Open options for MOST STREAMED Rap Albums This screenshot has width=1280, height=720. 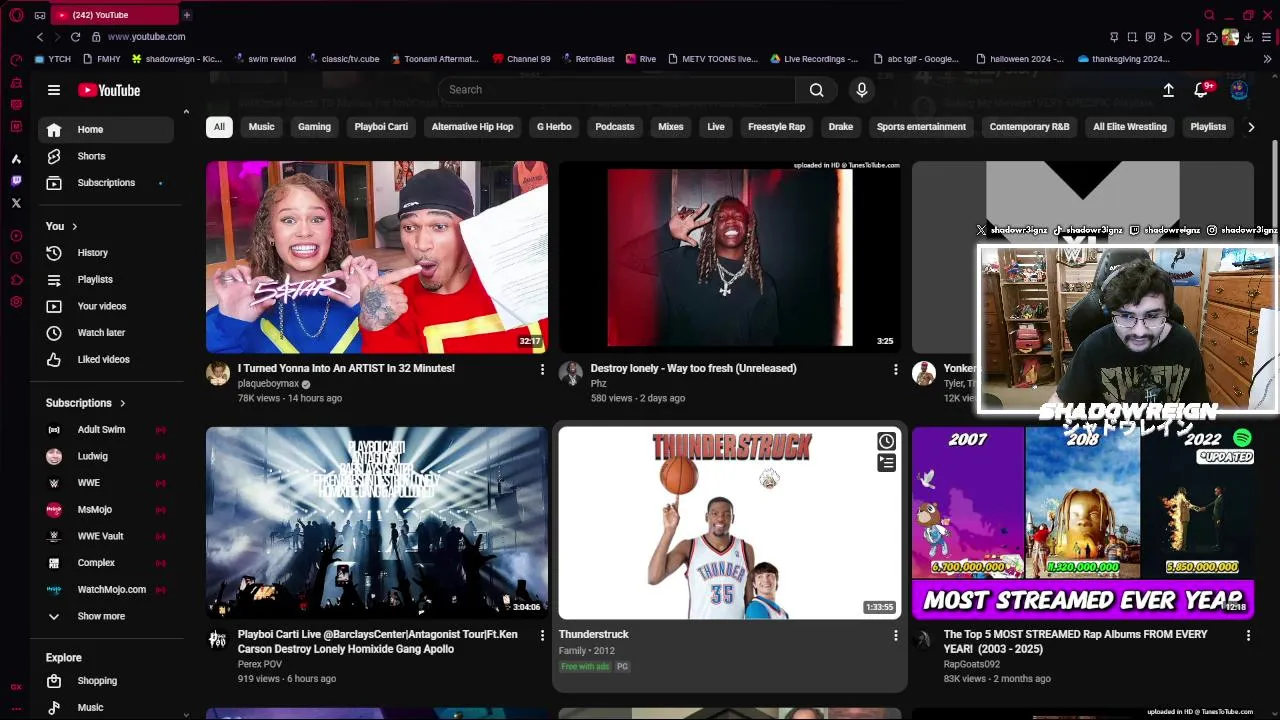(1248, 635)
